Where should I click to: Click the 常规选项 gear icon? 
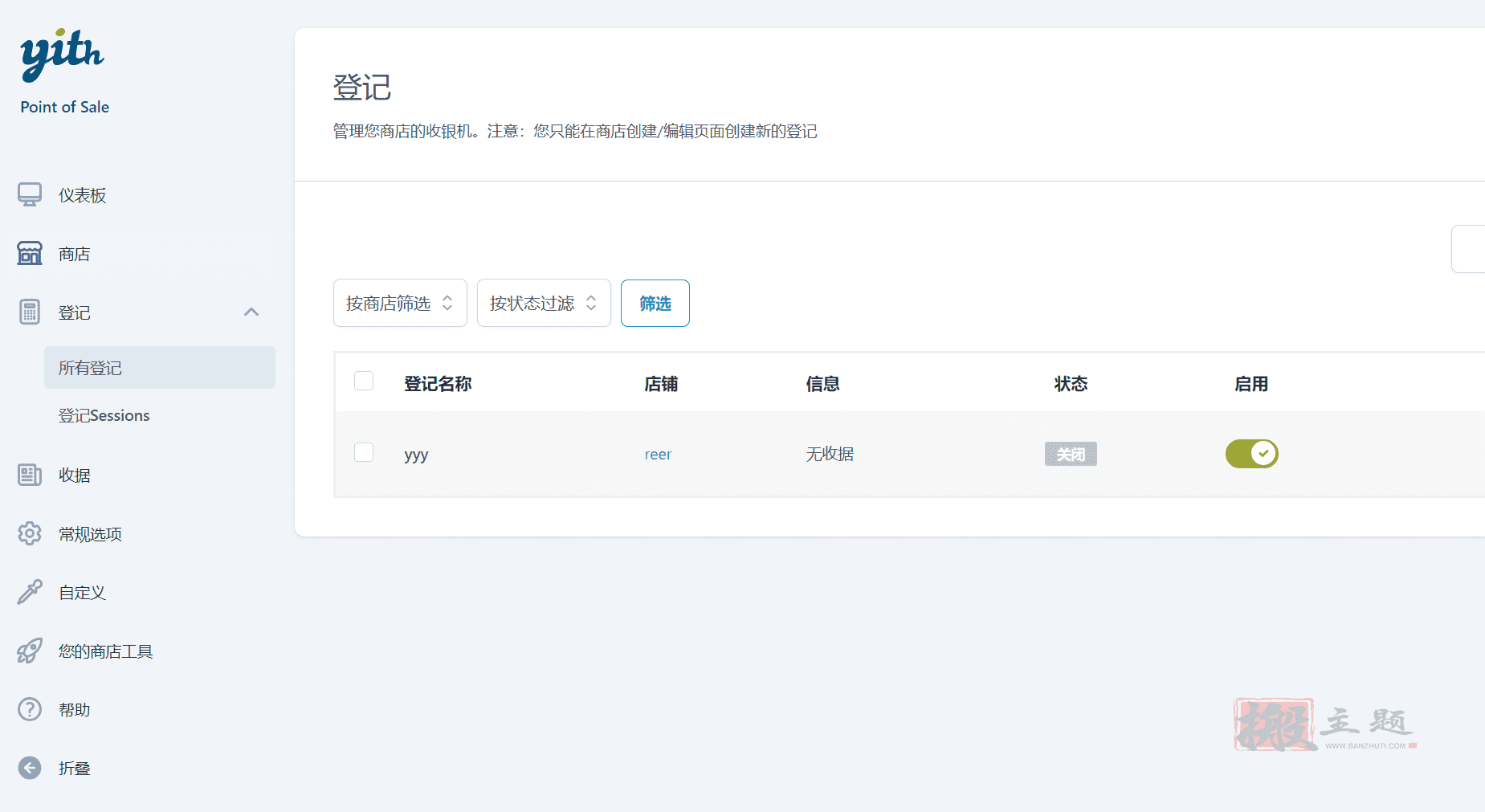point(30,533)
